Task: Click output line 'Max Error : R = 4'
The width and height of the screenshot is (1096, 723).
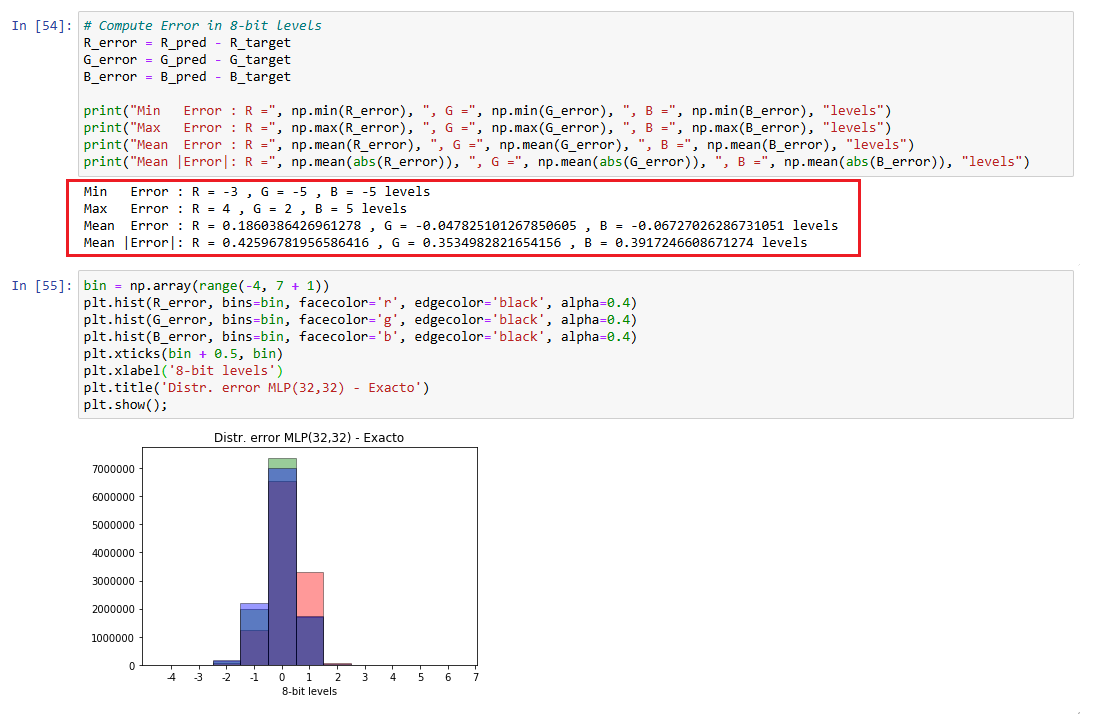Action: point(245,209)
